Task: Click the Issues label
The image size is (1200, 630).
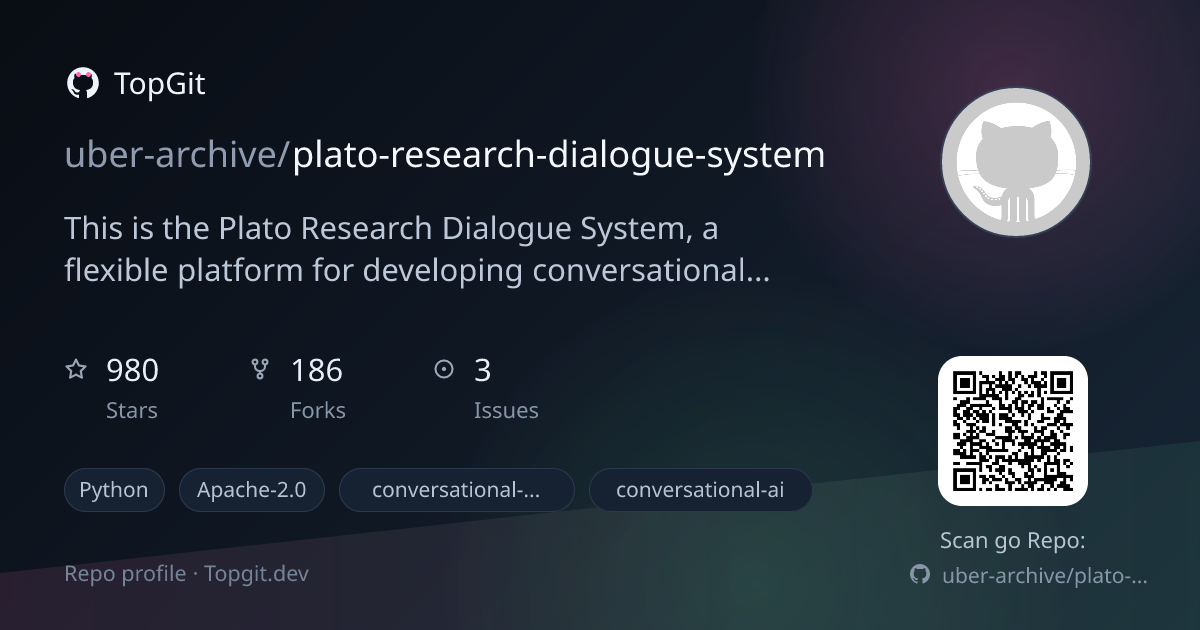Action: (506, 411)
